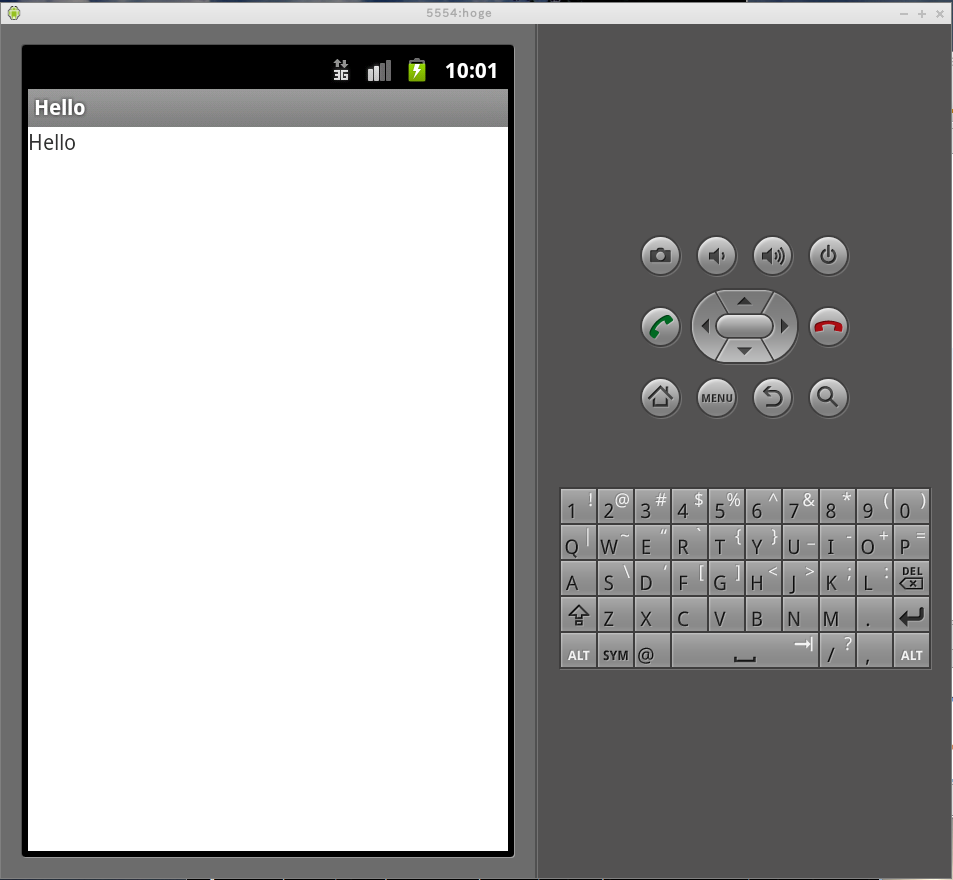Tap the 0 ) key

point(912,506)
